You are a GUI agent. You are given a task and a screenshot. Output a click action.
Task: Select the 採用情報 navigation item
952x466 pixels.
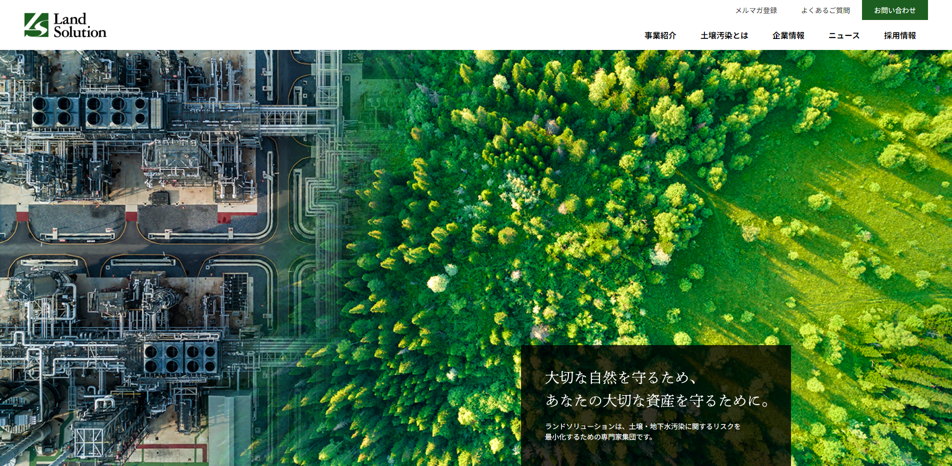coord(900,35)
